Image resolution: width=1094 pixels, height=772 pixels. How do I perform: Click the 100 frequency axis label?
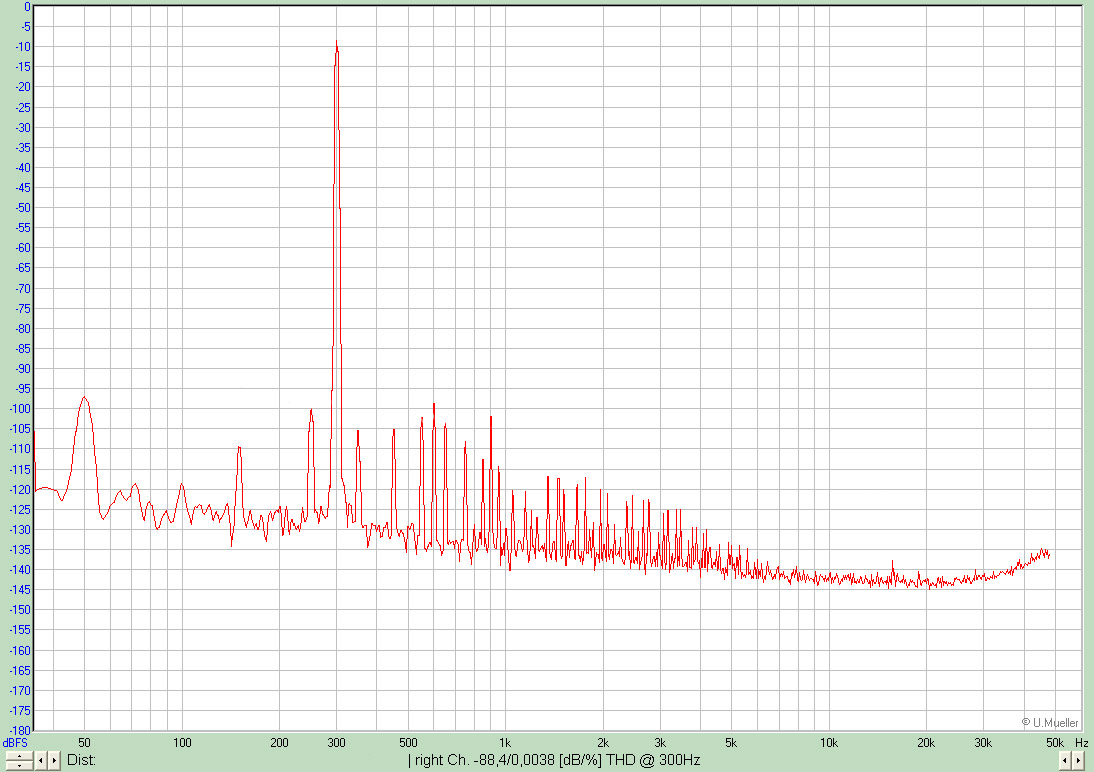click(182, 743)
